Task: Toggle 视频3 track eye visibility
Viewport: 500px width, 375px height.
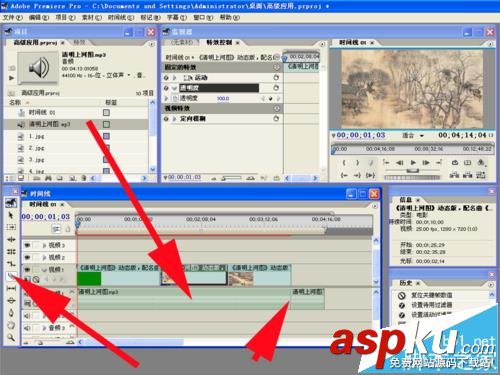Action: click(27, 245)
